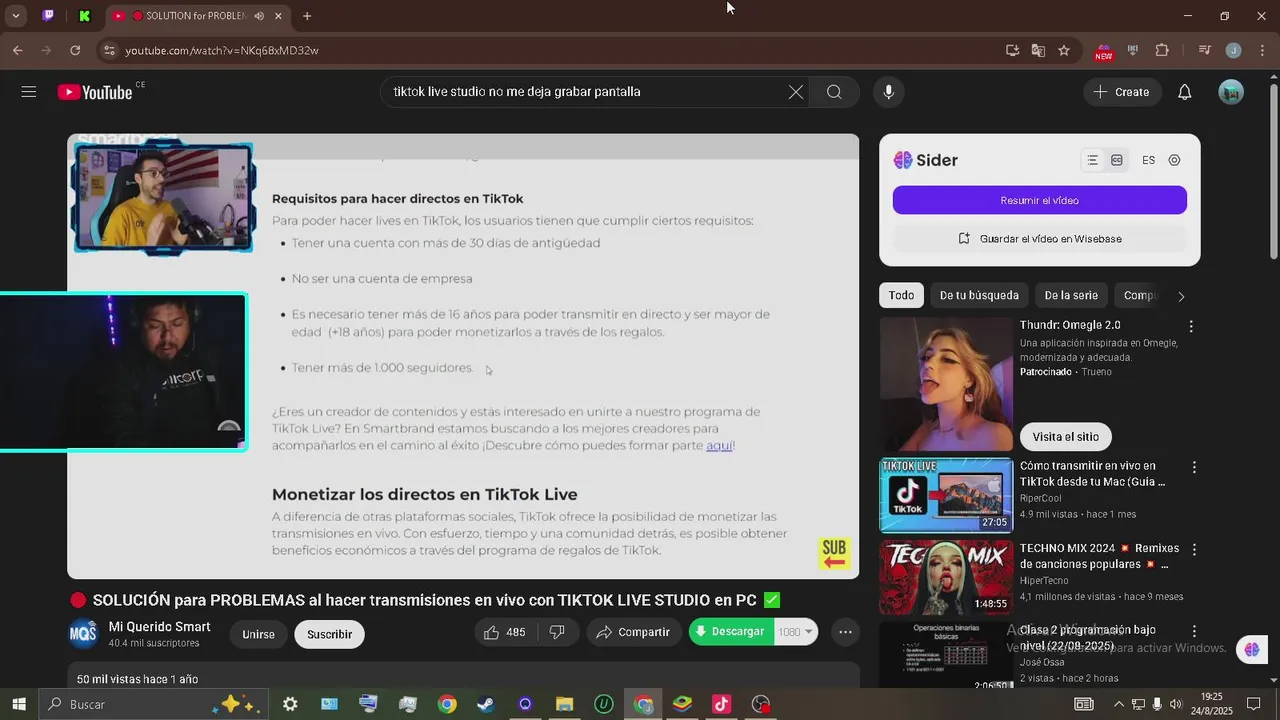Screen dimensions: 1280x720
Task: Select the Sider list view icon
Action: click(x=1093, y=160)
